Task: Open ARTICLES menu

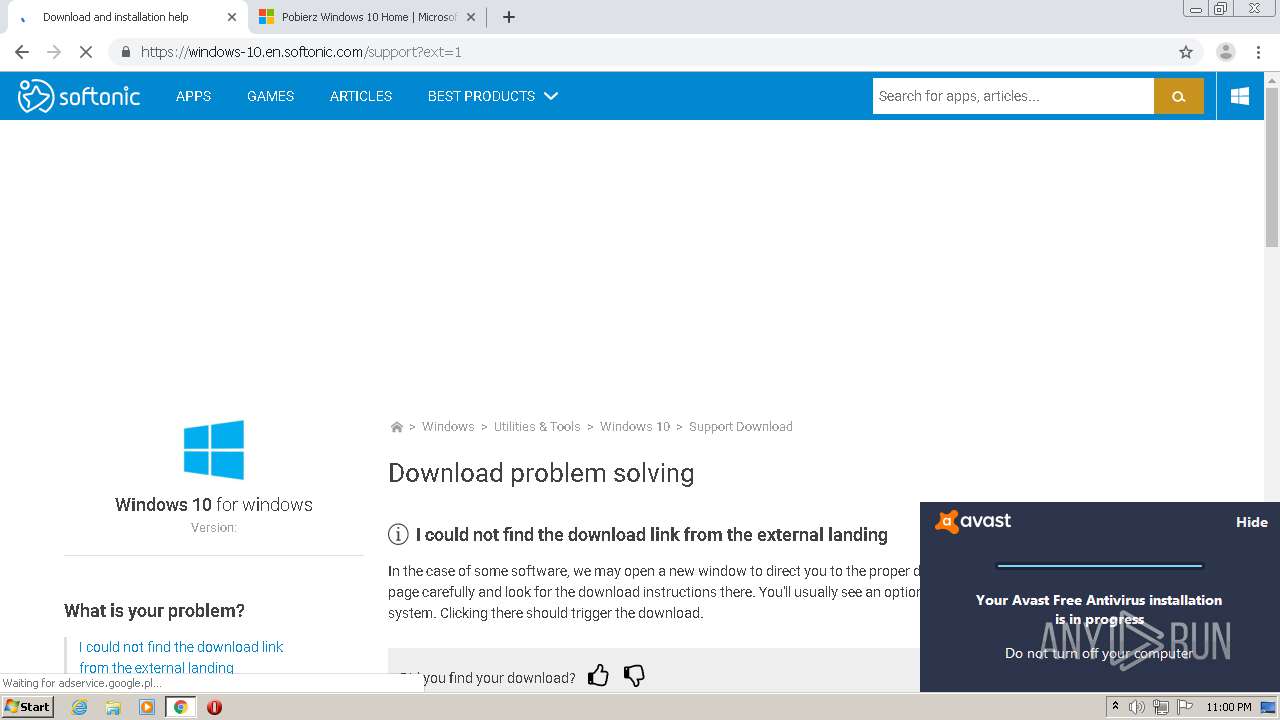Action: pyautogui.click(x=361, y=96)
